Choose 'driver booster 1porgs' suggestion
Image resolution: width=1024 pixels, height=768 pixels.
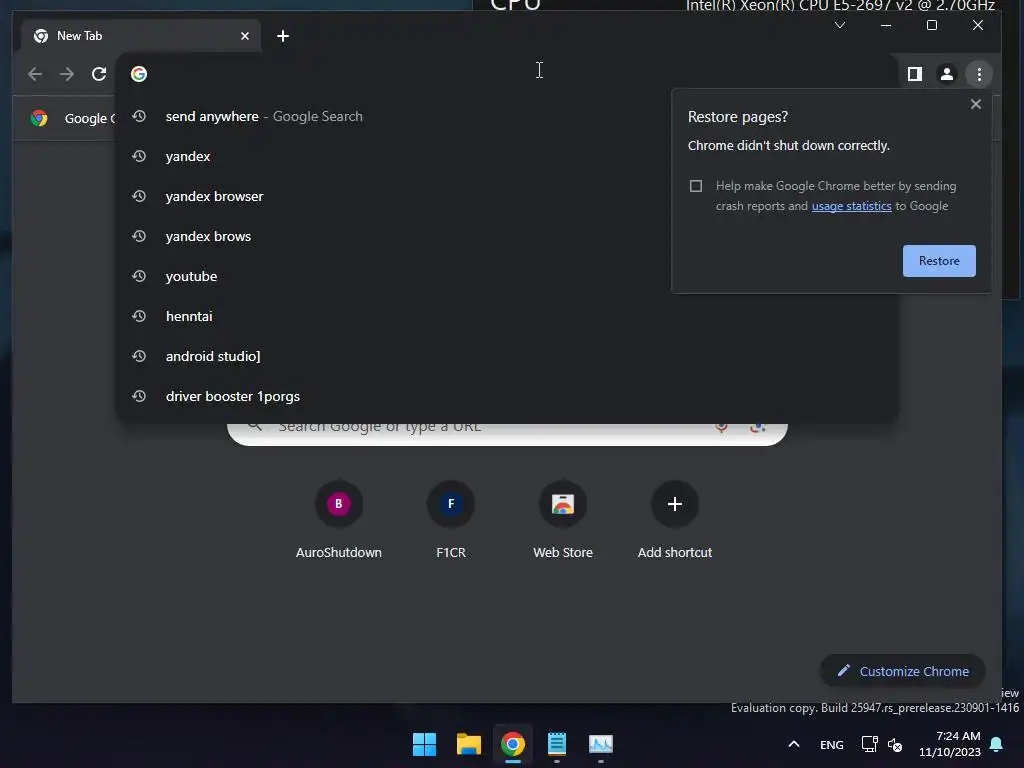[x=506, y=396]
